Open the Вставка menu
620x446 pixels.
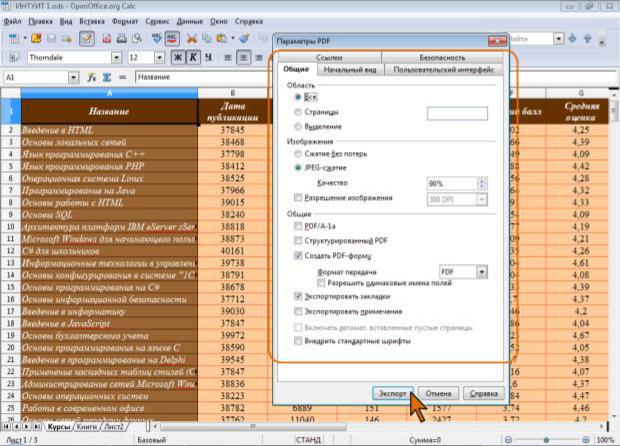click(92, 21)
